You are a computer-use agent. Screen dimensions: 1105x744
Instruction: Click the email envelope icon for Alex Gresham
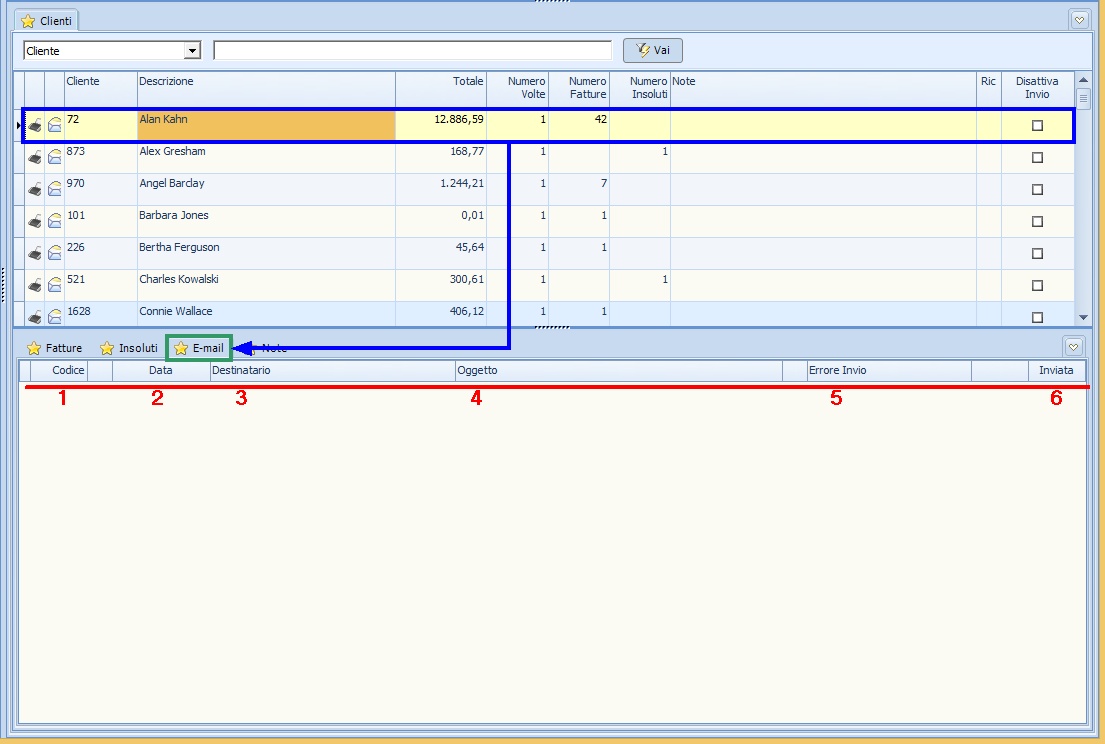click(x=55, y=157)
